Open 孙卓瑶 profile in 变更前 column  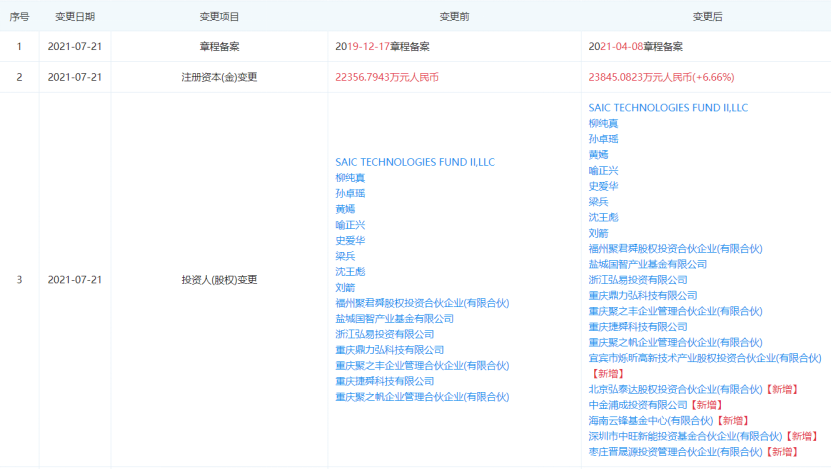point(350,193)
